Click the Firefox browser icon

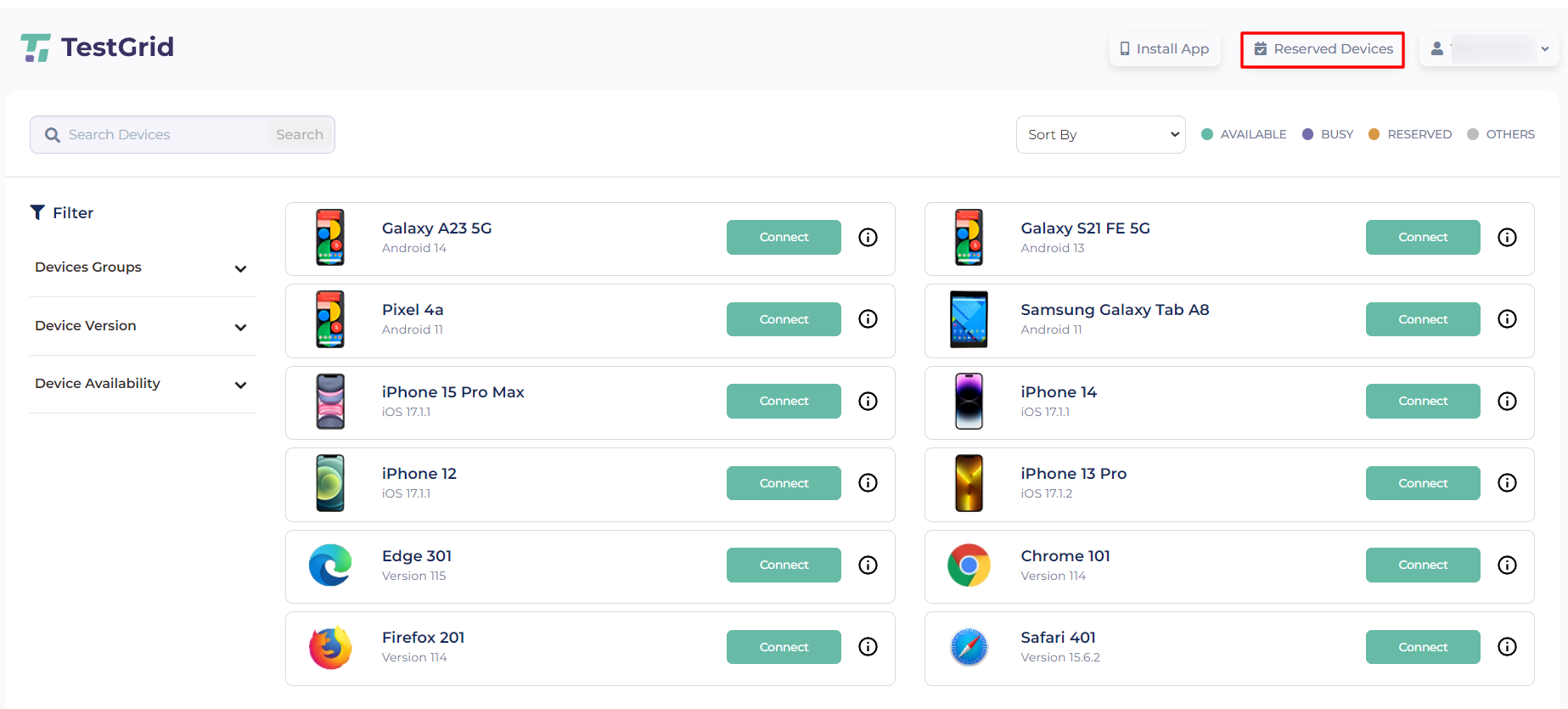pos(330,648)
